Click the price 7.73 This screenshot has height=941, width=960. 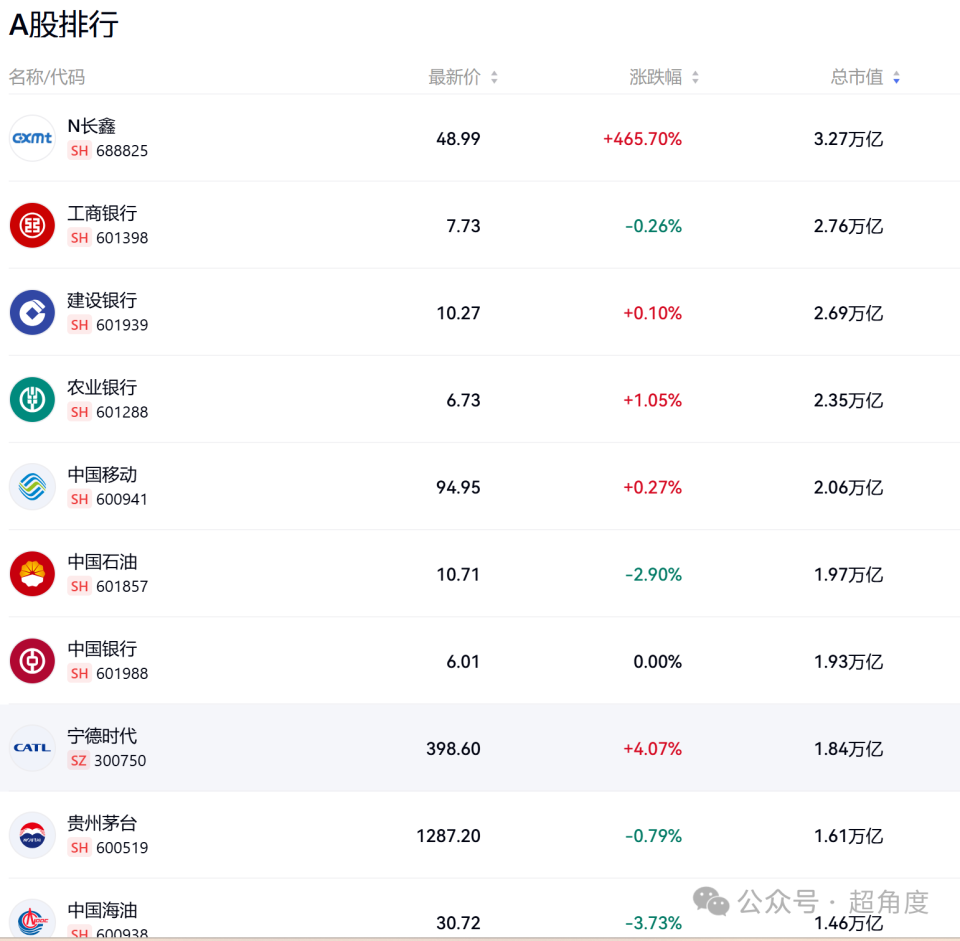pyautogui.click(x=463, y=226)
